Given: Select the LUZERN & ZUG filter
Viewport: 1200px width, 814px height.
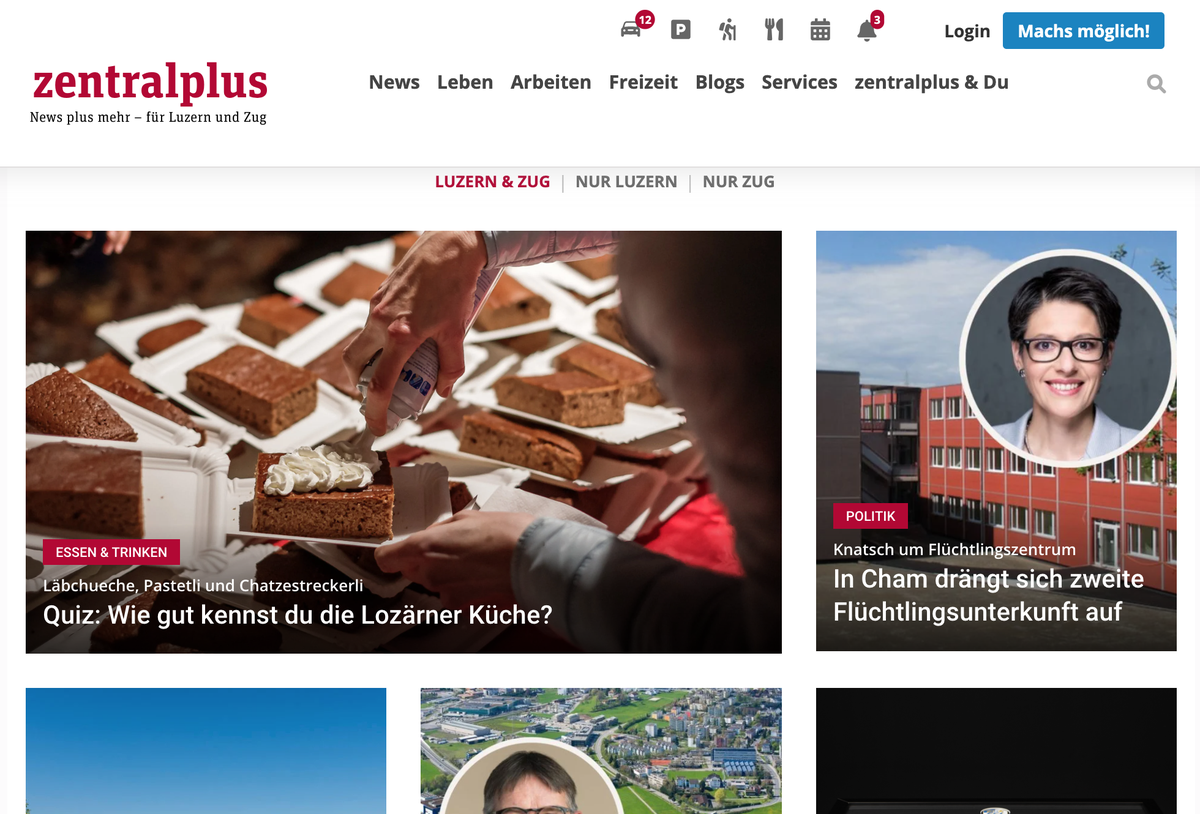Looking at the screenshot, I should 492,182.
